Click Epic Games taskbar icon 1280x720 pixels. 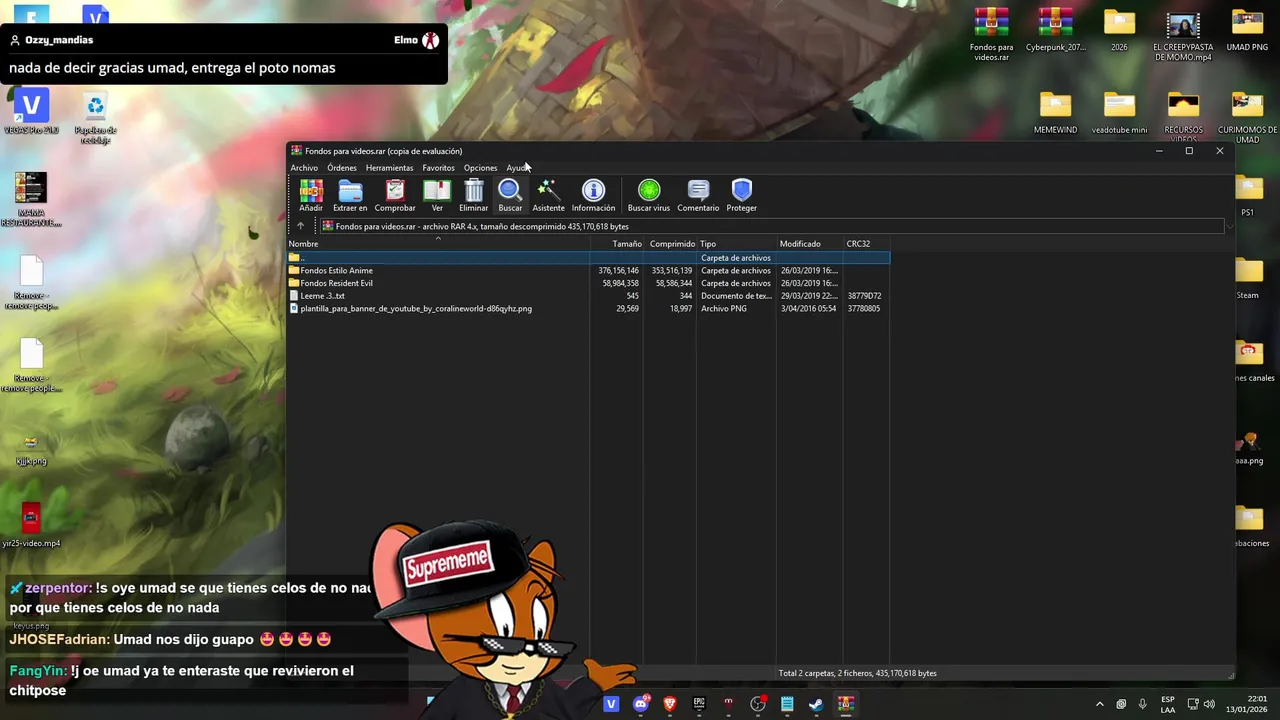pos(699,704)
